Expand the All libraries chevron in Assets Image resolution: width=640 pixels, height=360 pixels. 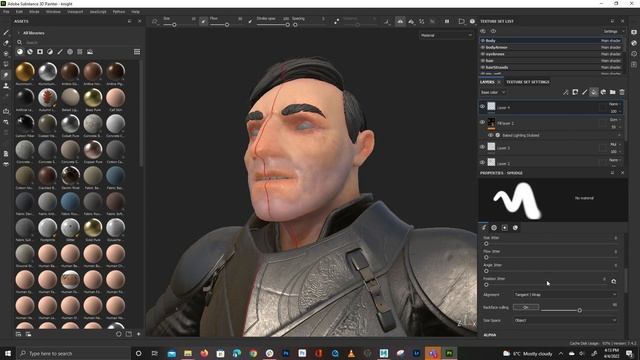(x=18, y=33)
